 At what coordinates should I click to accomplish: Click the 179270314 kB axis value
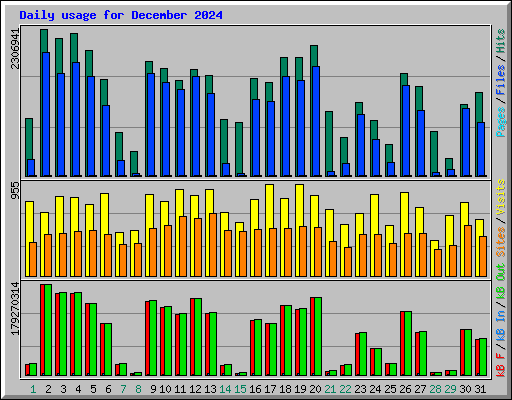(15, 308)
